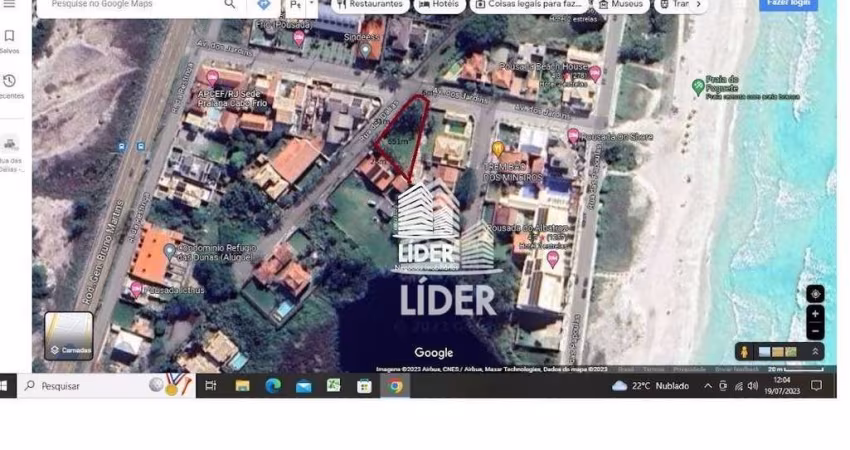Open File Explorer from the taskbar
Viewport: 850px width, 450px height.
tap(242, 385)
